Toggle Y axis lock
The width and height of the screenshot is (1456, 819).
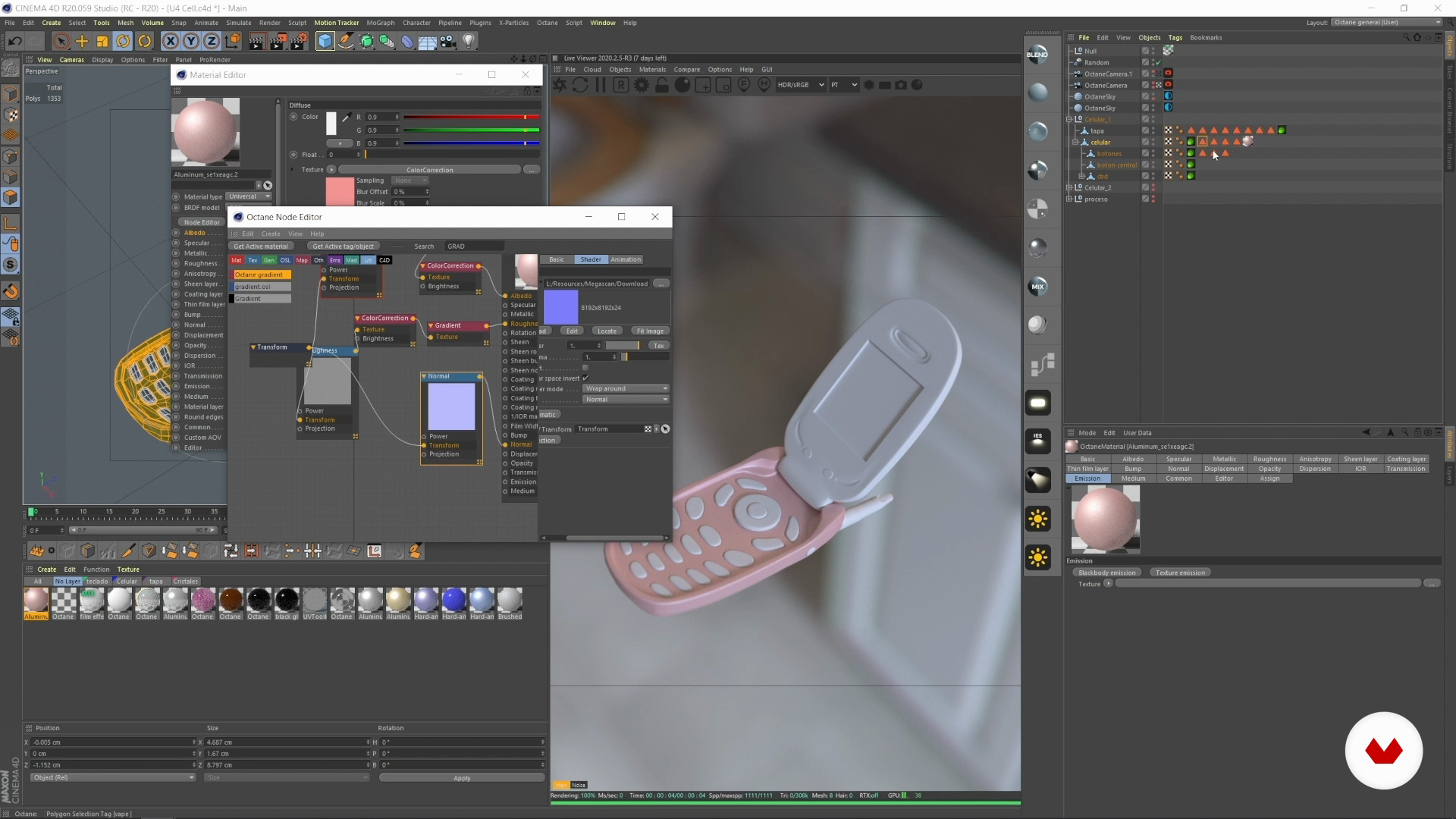point(191,41)
